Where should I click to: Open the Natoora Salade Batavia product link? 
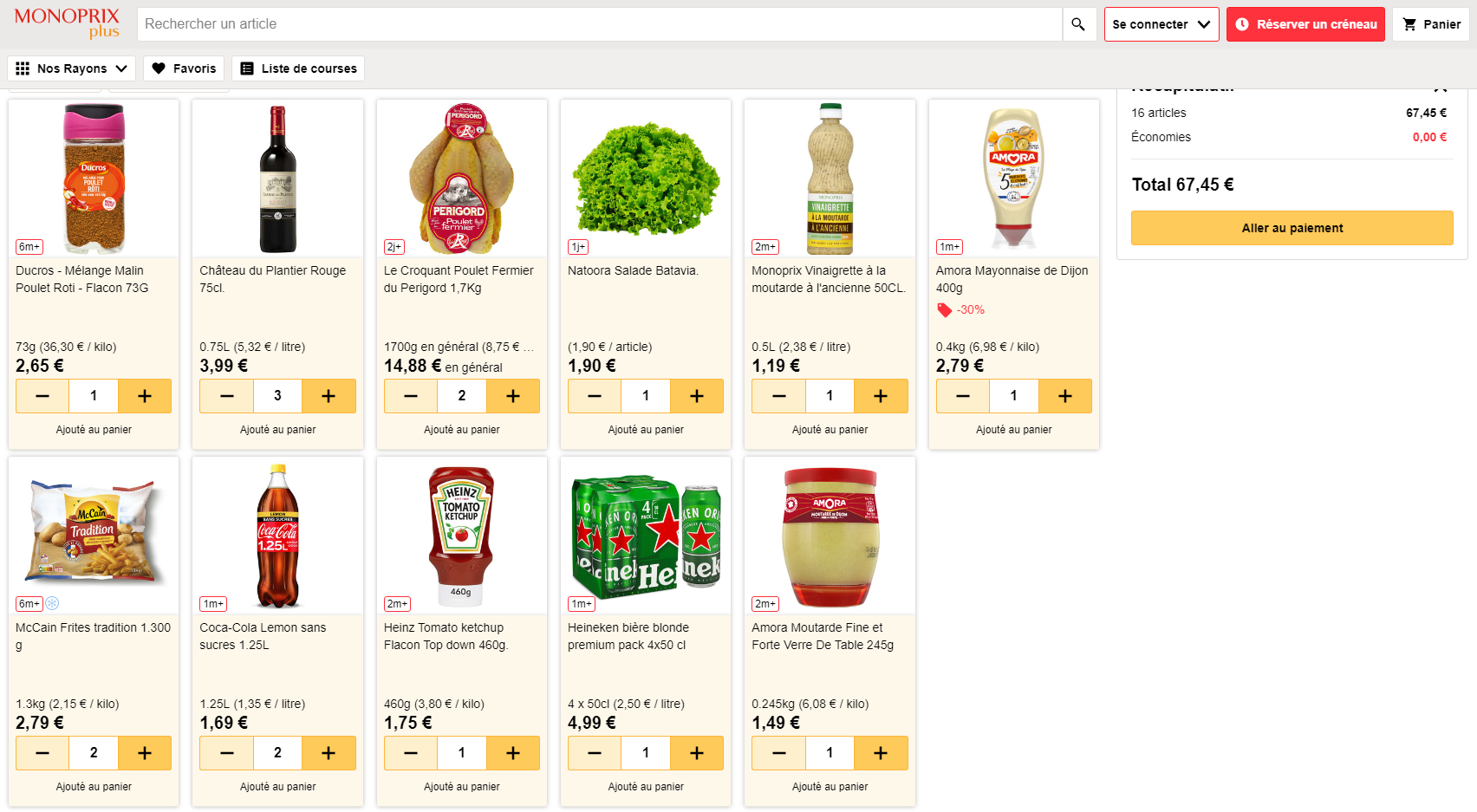[633, 270]
